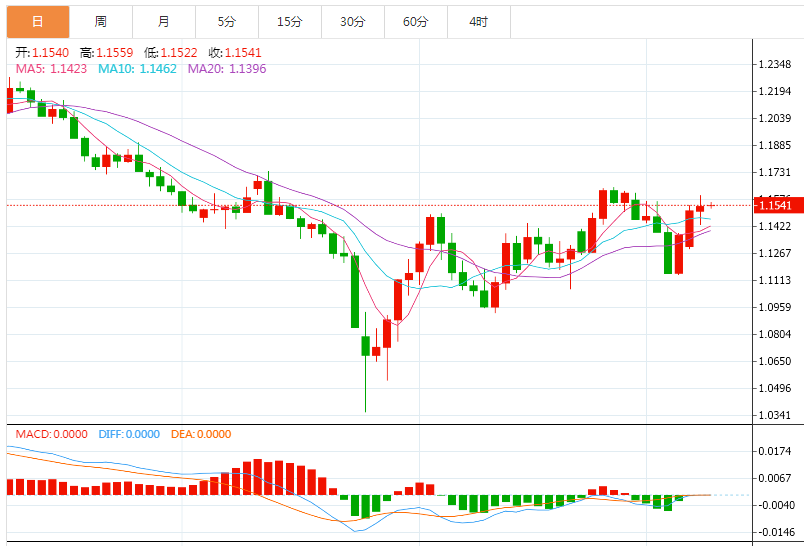
Task: Click the DEA:0.0000 label
Action: [201, 434]
